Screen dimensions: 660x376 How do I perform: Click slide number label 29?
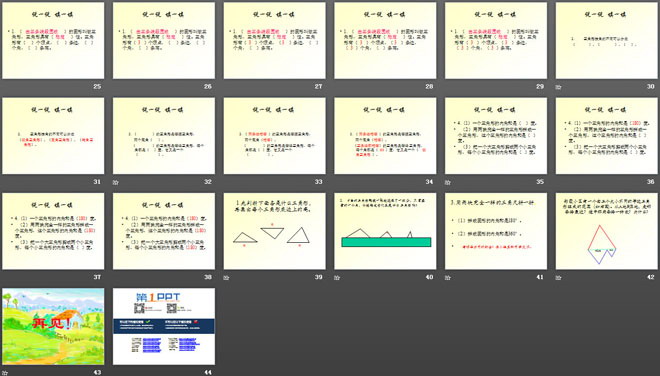(540, 86)
